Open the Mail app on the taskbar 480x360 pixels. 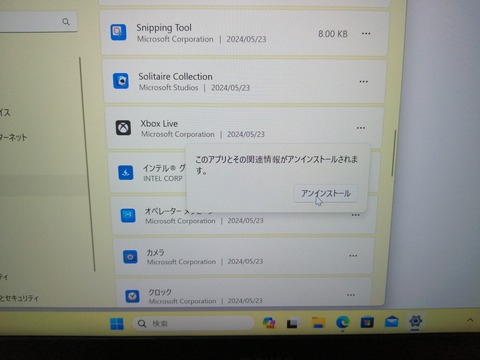click(x=391, y=322)
